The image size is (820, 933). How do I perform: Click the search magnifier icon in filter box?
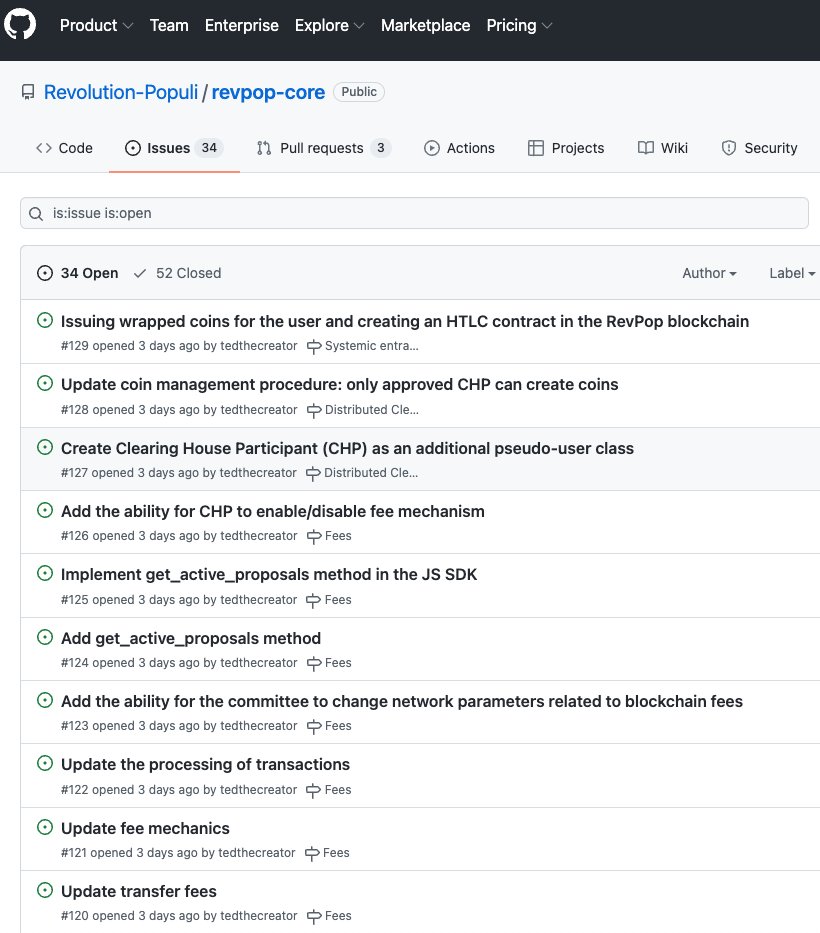click(36, 214)
